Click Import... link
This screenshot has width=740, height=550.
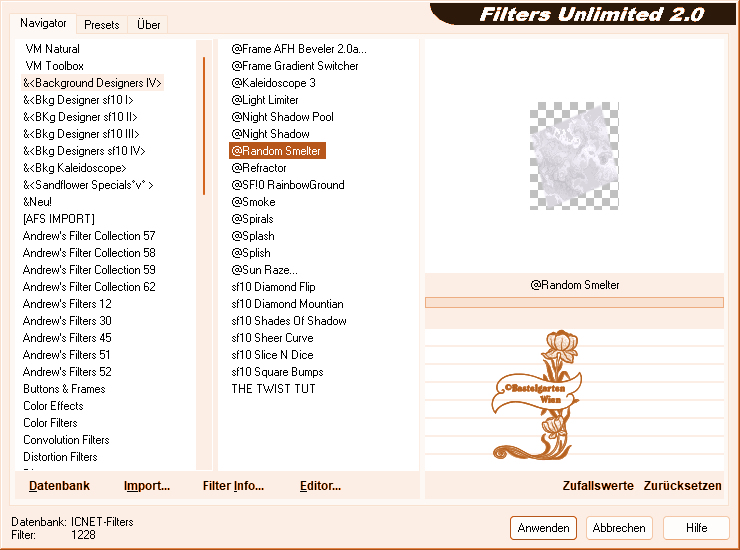point(147,486)
